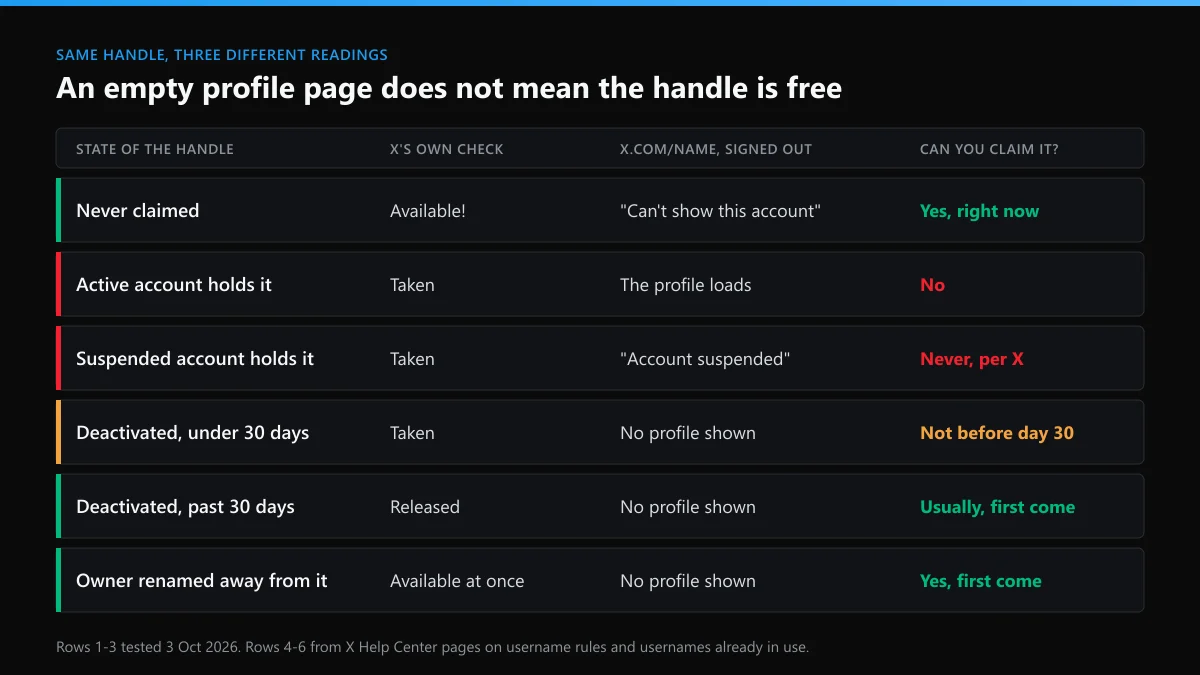
Task: Click 'The profile loads' cell
Action: [x=686, y=285]
